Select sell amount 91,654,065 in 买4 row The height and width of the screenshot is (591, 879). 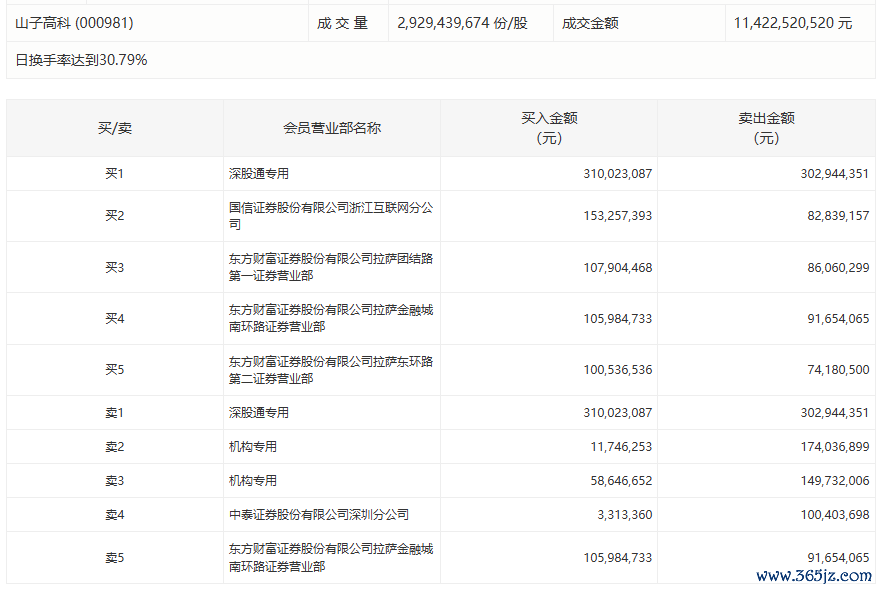[838, 318]
